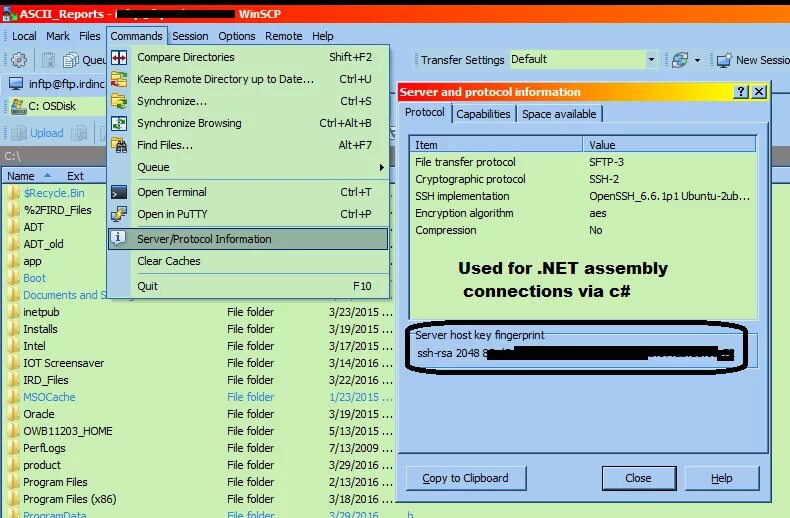Click the dialog Help button
This screenshot has width=790, height=518.
point(721,478)
